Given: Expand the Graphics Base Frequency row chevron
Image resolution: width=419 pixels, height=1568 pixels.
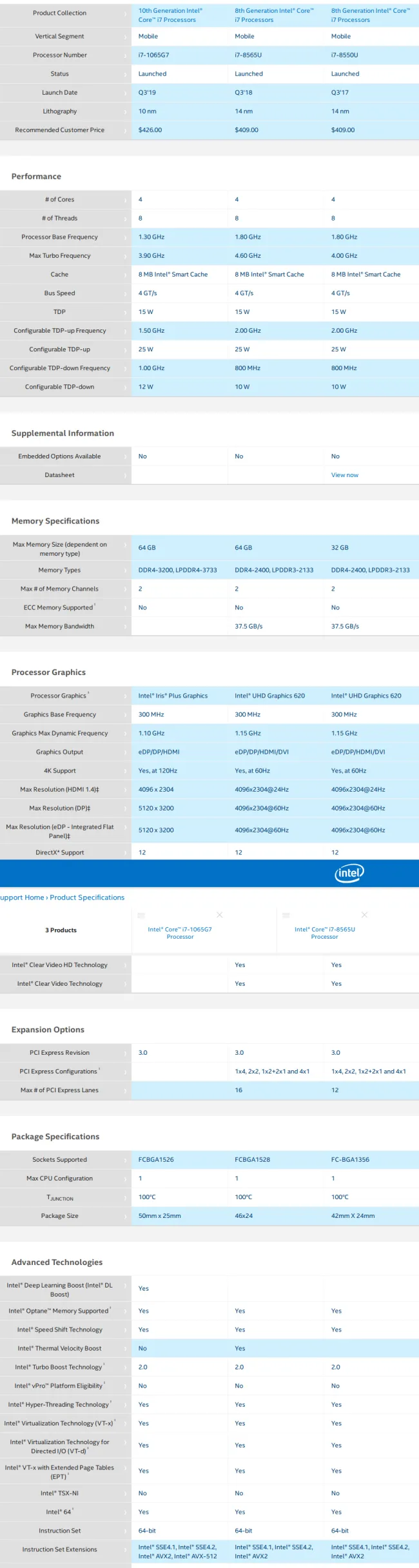Looking at the screenshot, I should [126, 714].
